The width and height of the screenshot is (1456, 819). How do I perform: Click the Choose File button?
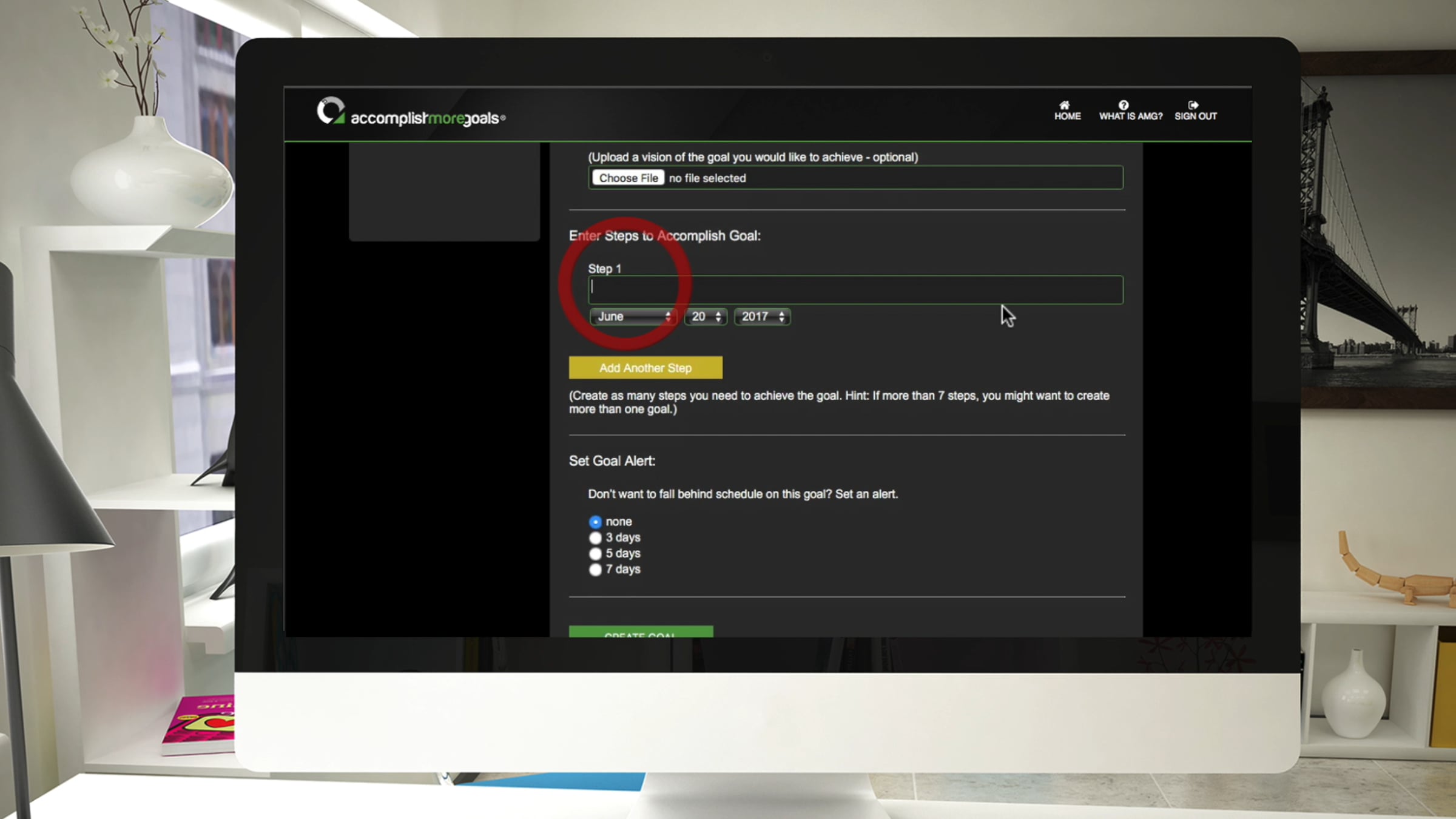click(x=629, y=178)
